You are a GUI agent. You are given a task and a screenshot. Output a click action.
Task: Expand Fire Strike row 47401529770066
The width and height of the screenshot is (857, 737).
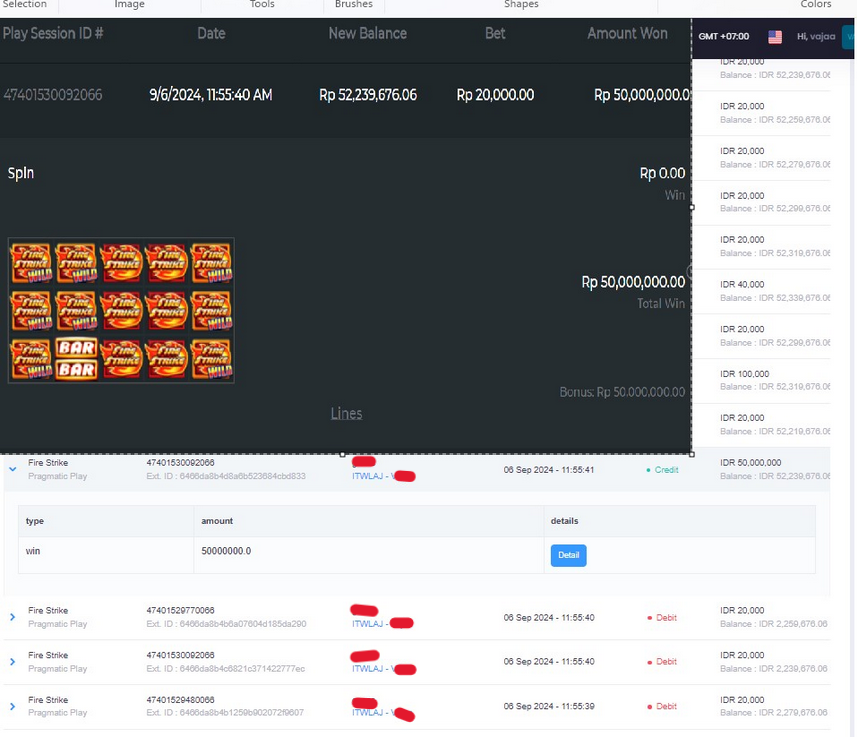point(13,617)
